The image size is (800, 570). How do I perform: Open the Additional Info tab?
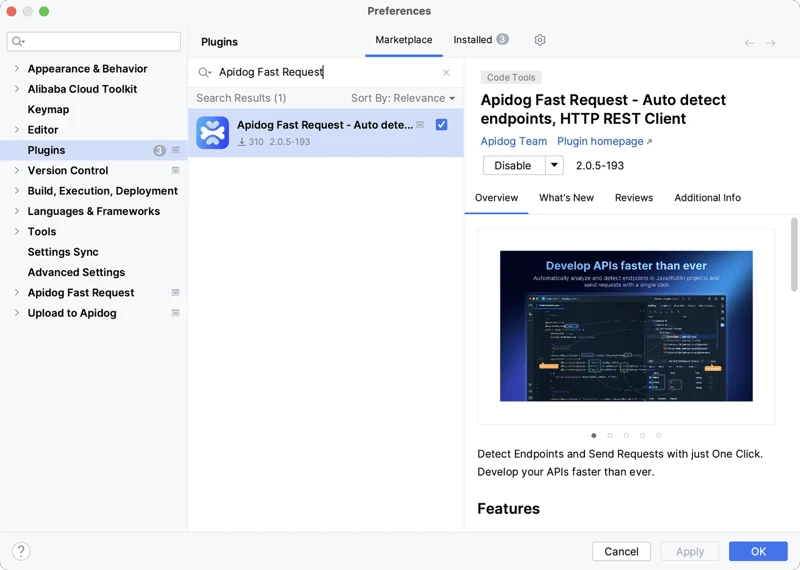pos(708,198)
